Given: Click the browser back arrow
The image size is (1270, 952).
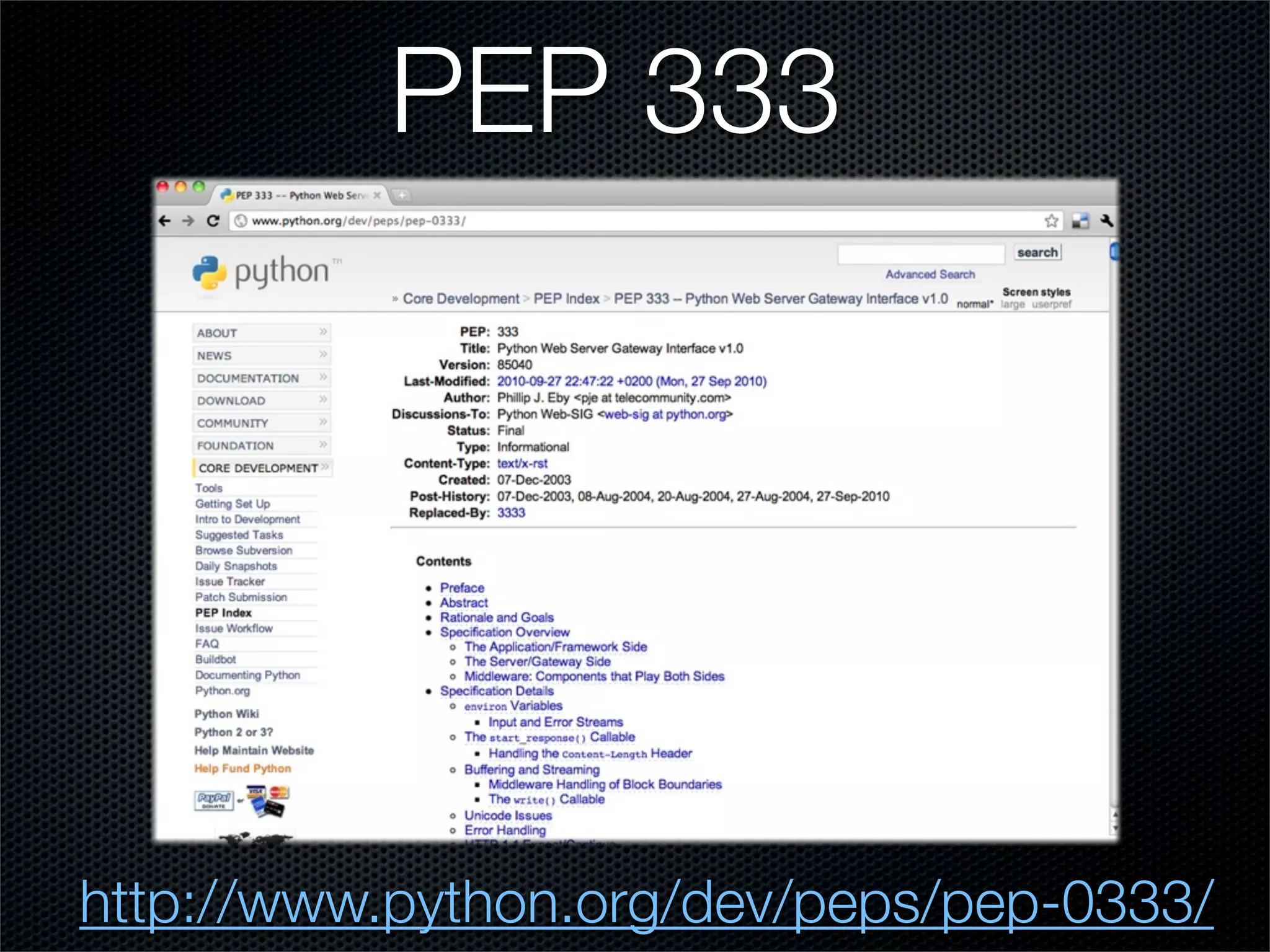Looking at the screenshot, I should [x=164, y=221].
